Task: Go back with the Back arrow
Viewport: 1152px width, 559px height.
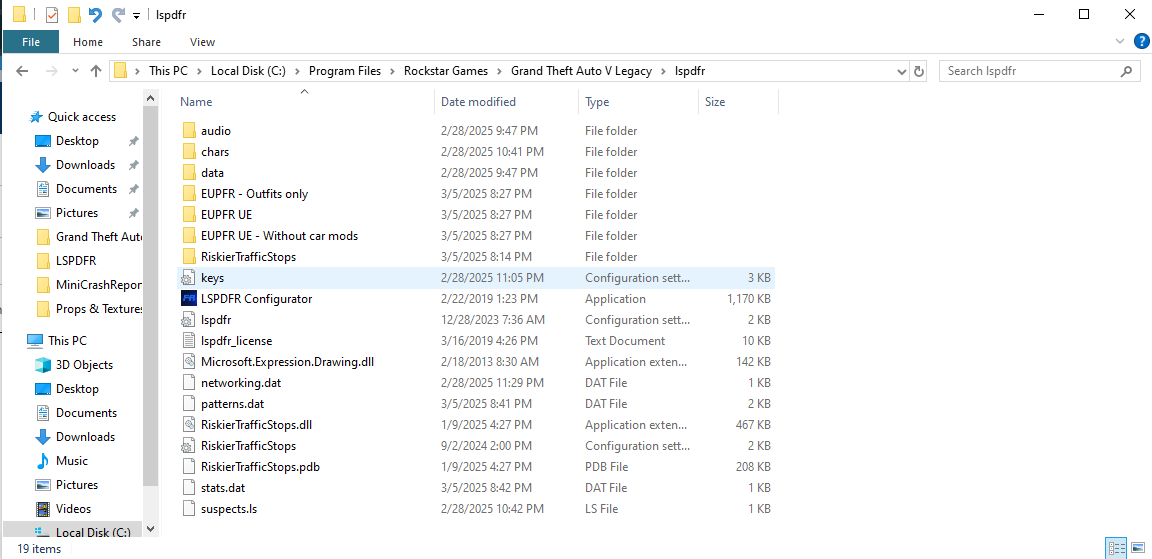Action: coord(22,71)
